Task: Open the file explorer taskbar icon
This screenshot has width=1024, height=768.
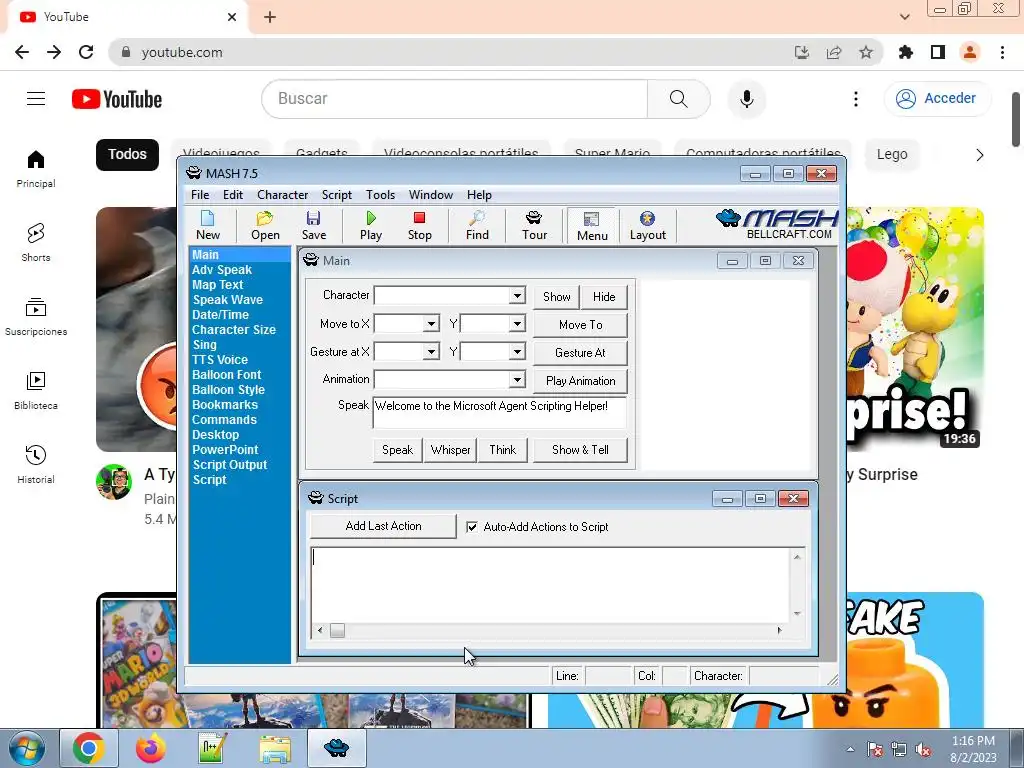Action: point(275,748)
